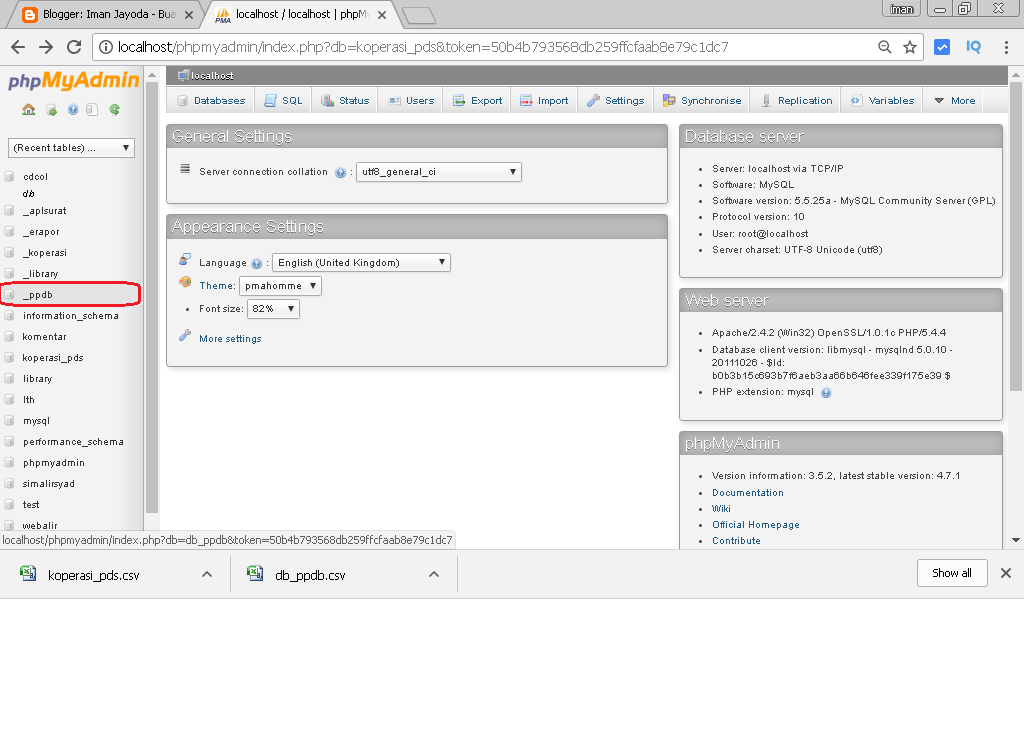Change the Server connection collation dropdown
This screenshot has width=1024, height=741.
[438, 171]
